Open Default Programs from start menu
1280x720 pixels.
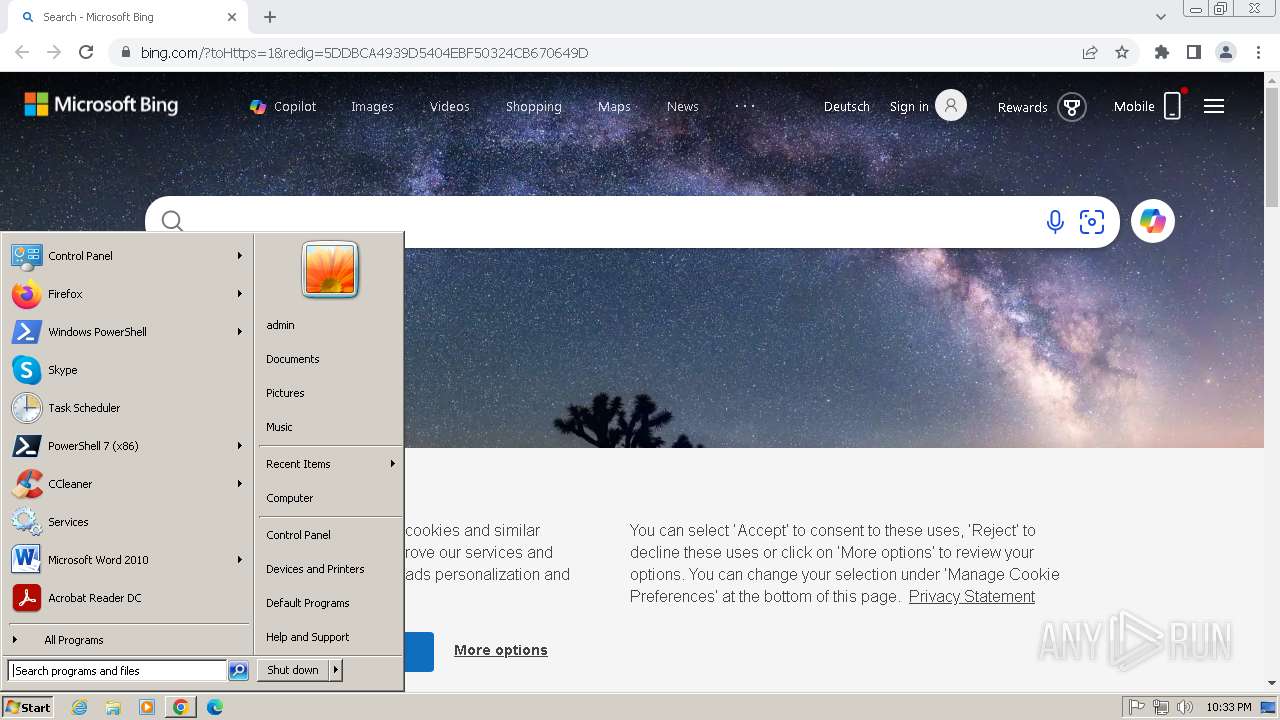coord(308,603)
